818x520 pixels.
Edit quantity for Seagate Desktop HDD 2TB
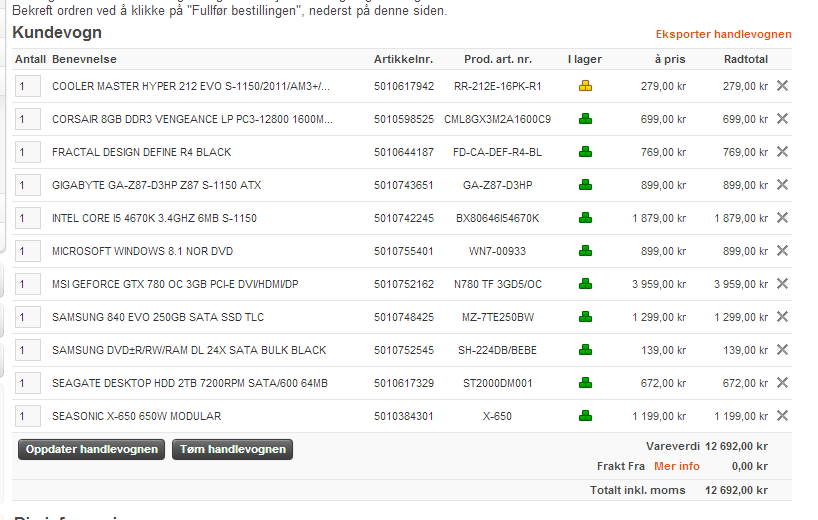[28, 383]
